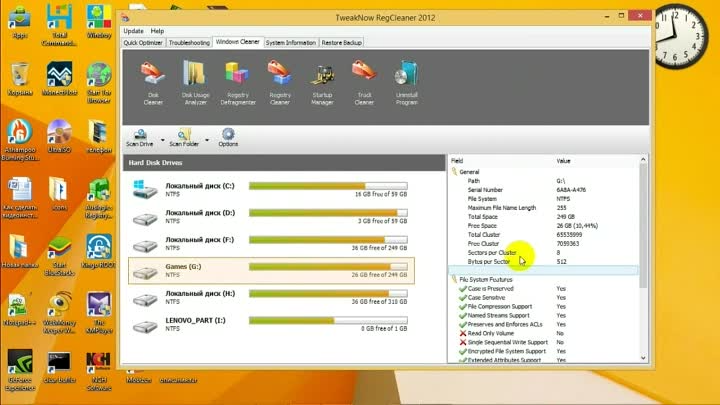
Task: Select the Local Disk (F:) drive icon
Action: click(145, 245)
